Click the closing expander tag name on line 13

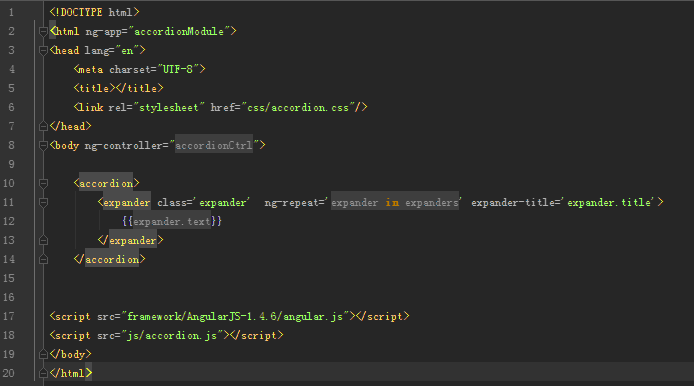(x=133, y=240)
